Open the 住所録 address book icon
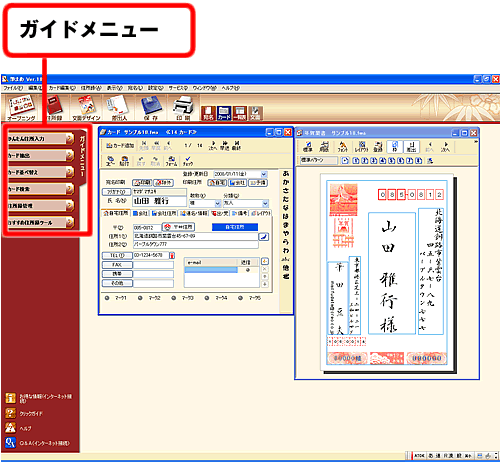The width and height of the screenshot is (500, 462). pyautogui.click(x=54, y=108)
